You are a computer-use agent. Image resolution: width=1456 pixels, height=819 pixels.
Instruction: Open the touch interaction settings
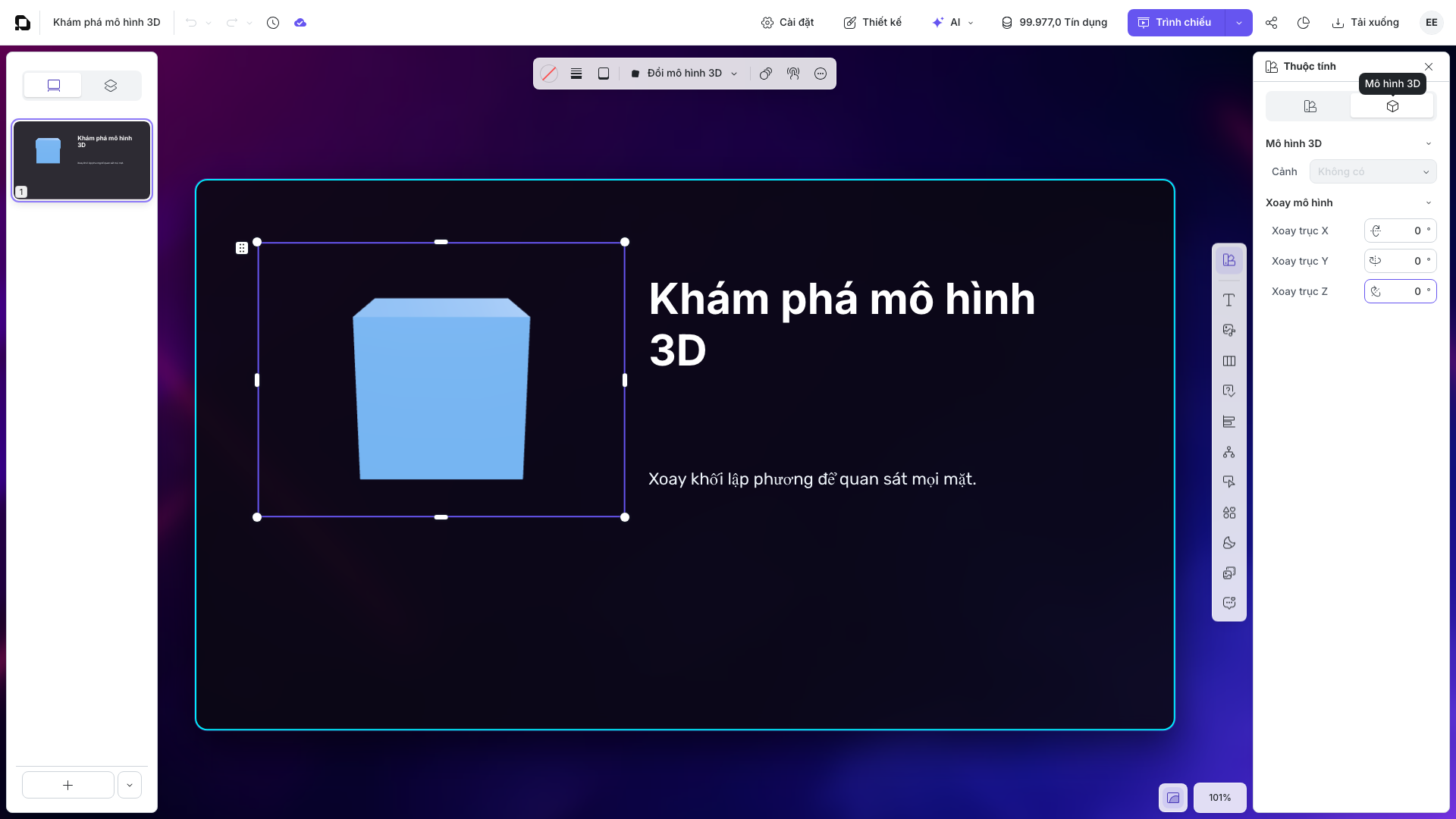[793, 74]
